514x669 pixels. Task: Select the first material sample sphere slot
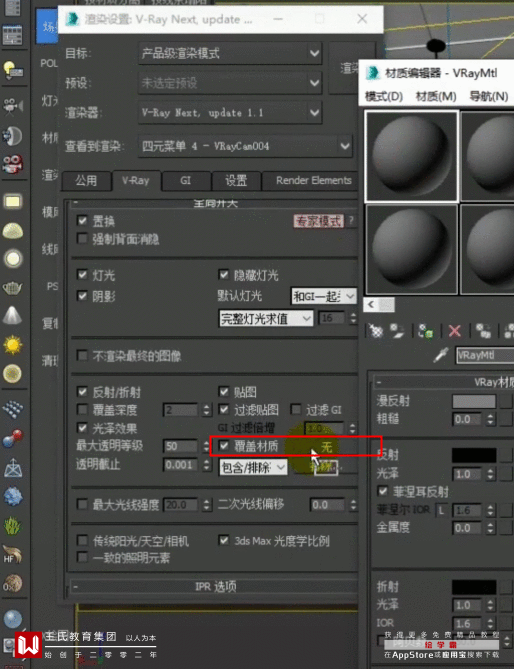point(412,156)
